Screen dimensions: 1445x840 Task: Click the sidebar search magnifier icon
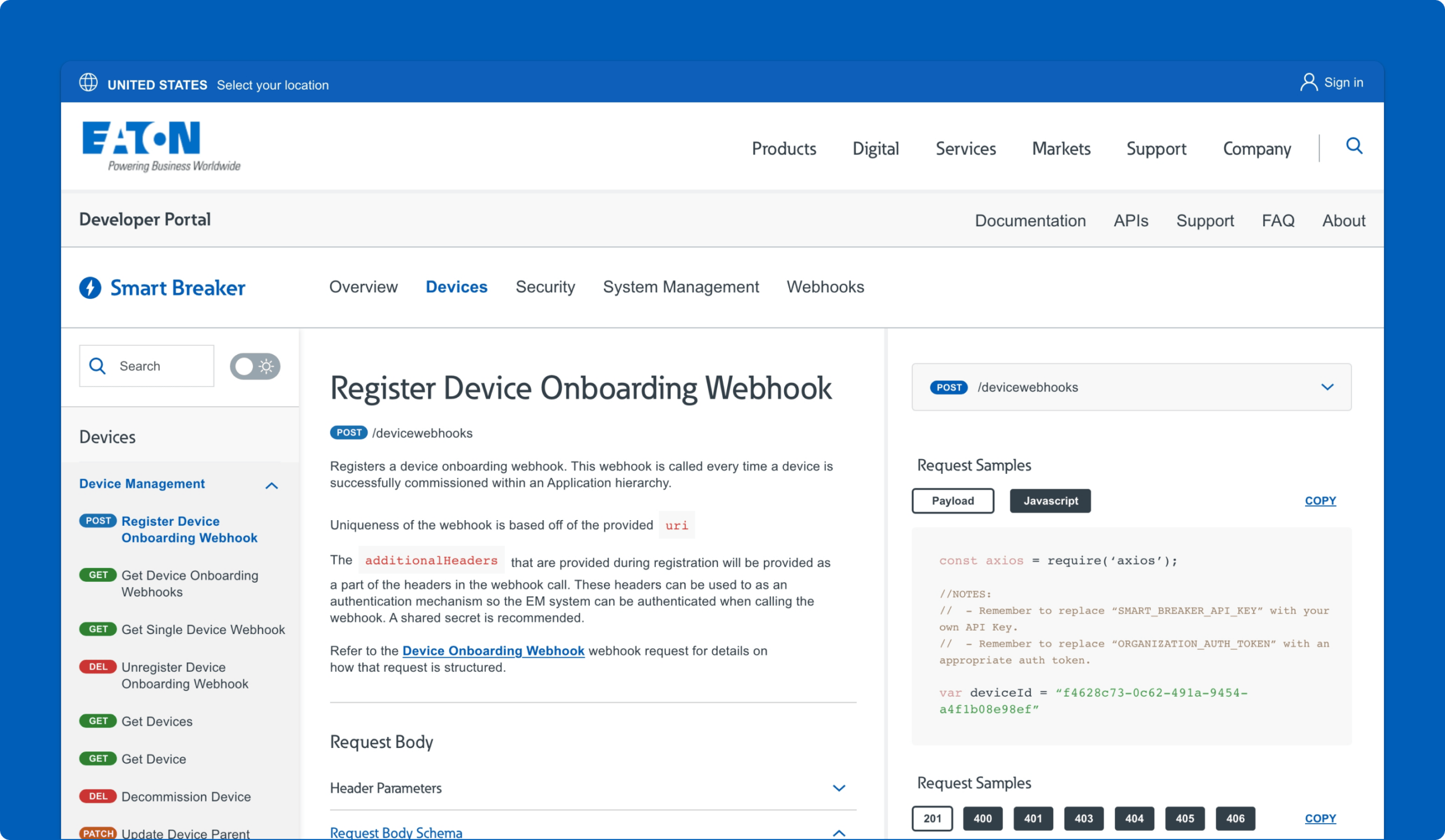click(x=98, y=366)
